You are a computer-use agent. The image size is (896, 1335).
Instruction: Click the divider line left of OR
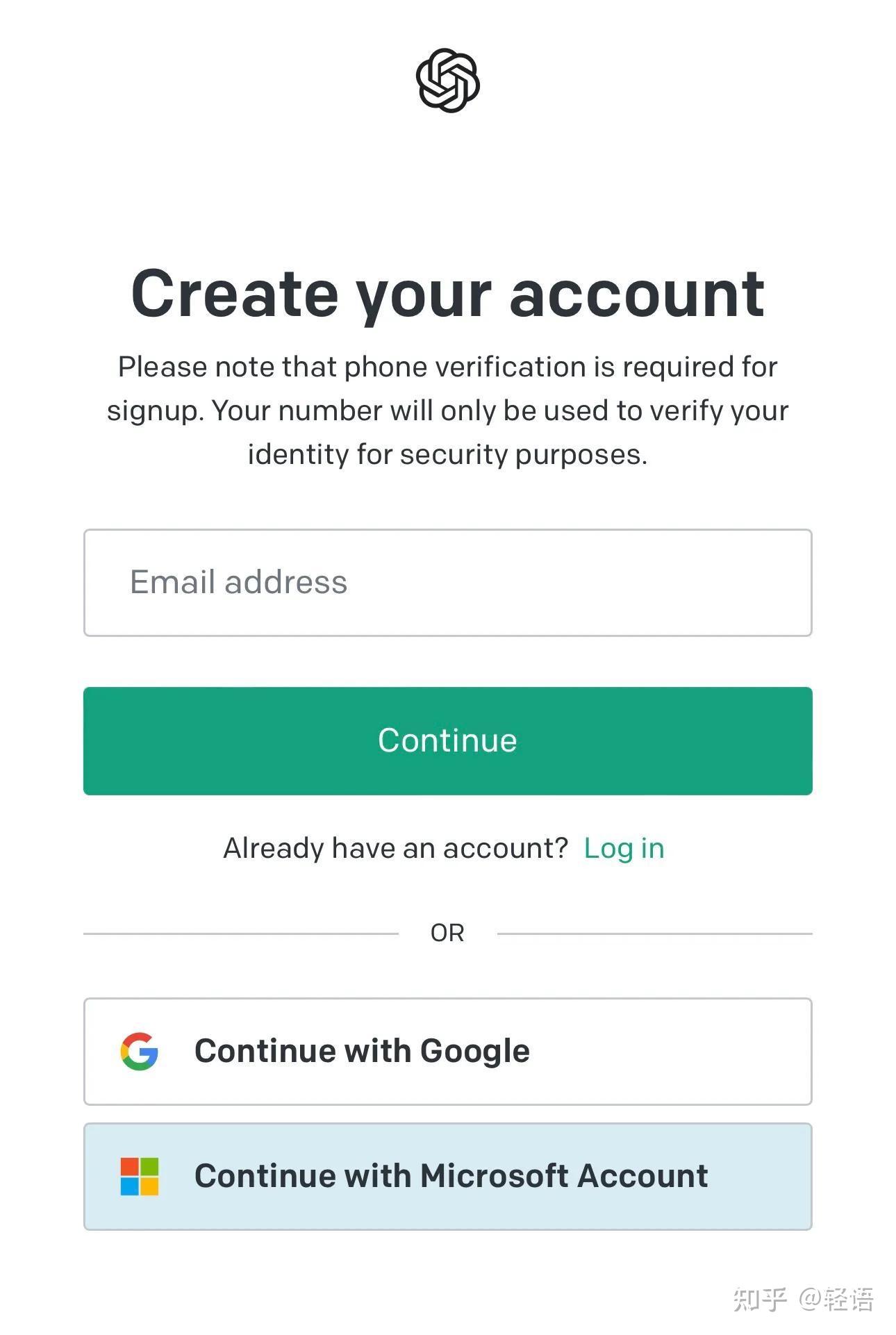click(x=240, y=934)
